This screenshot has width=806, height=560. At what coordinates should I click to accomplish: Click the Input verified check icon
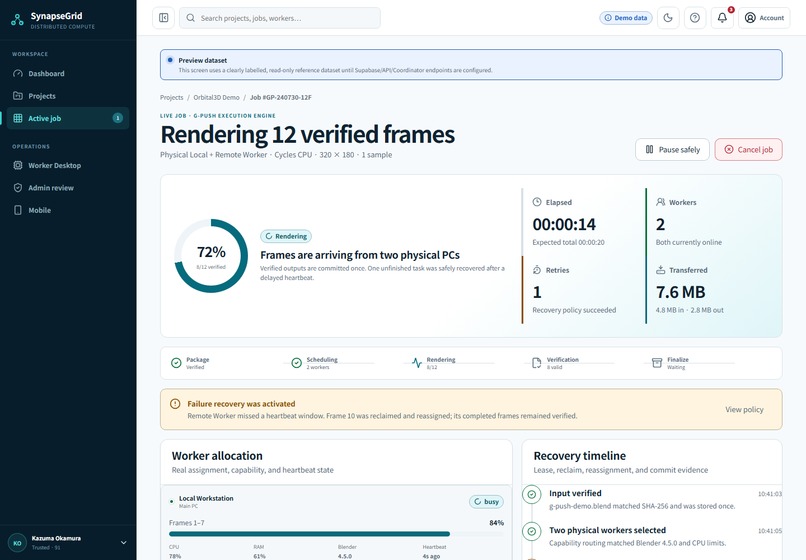[532, 495]
